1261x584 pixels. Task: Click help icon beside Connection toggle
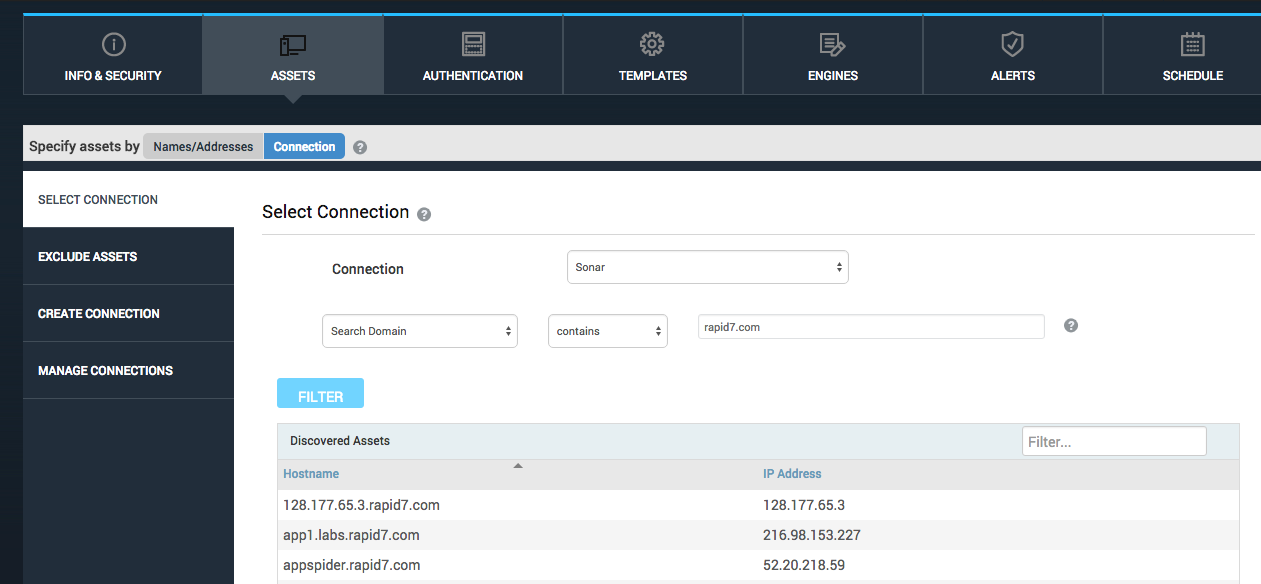tap(360, 147)
